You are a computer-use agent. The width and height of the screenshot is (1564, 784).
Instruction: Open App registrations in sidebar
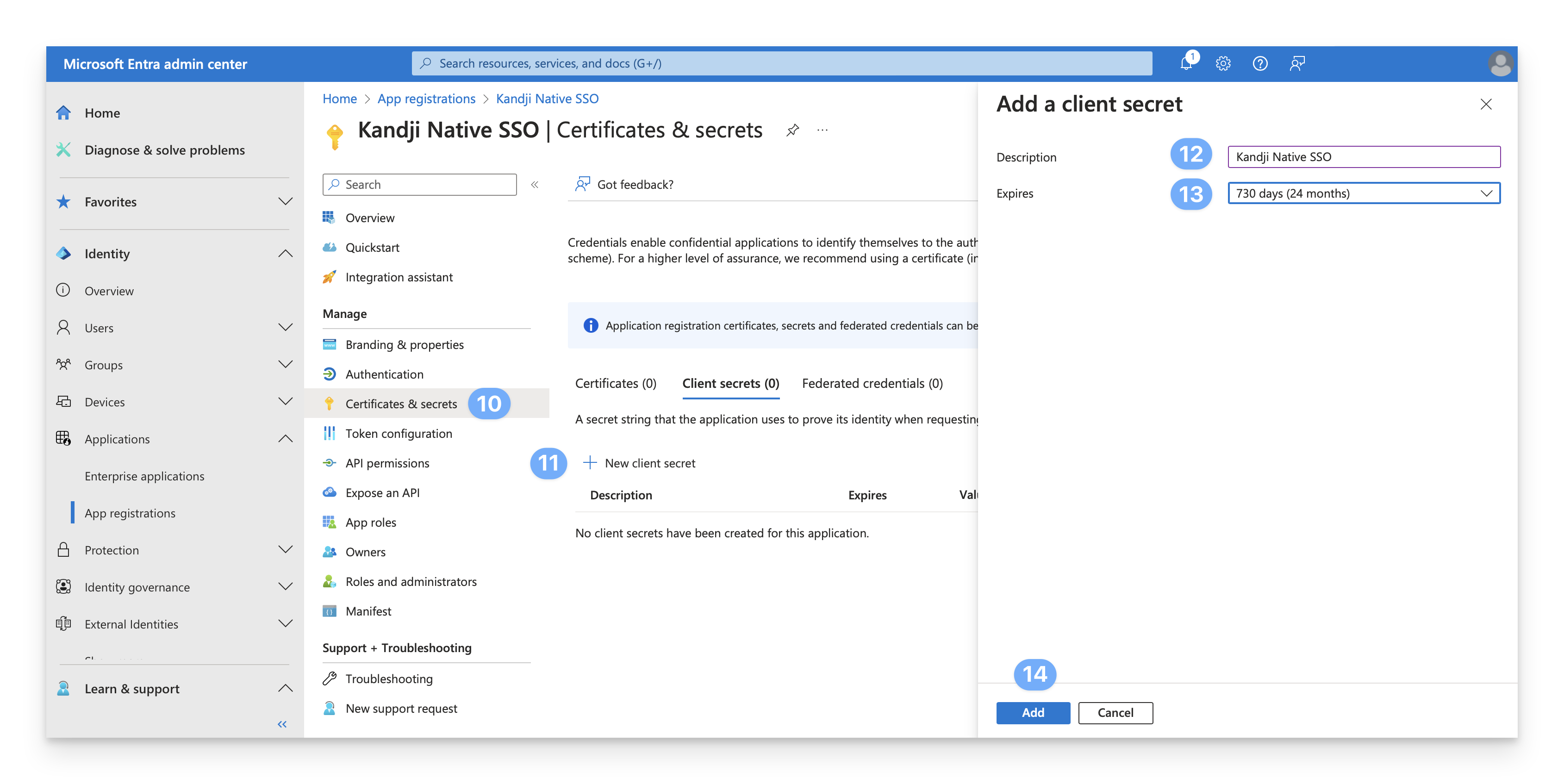(x=130, y=513)
